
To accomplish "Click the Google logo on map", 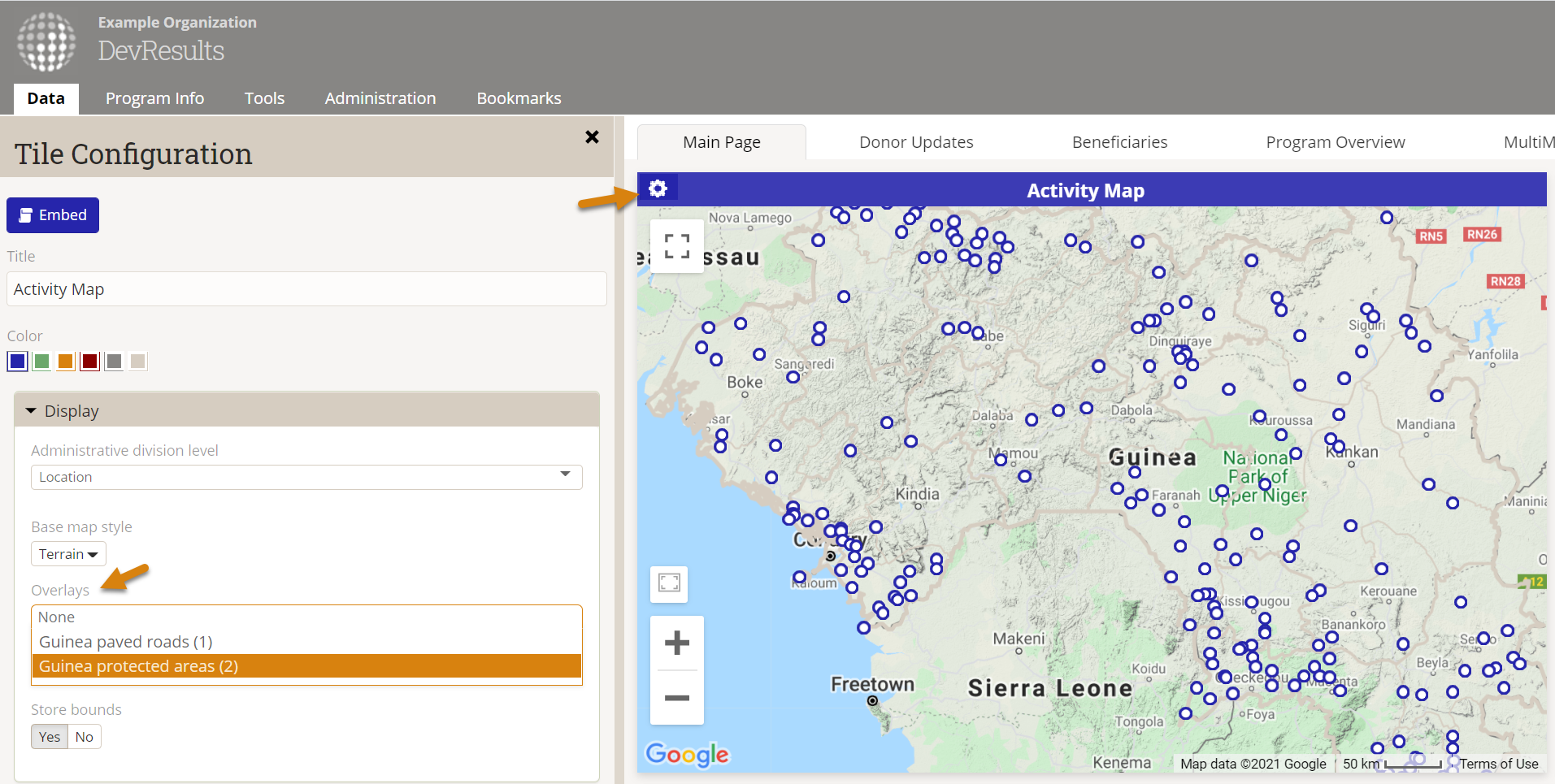I will [x=687, y=755].
